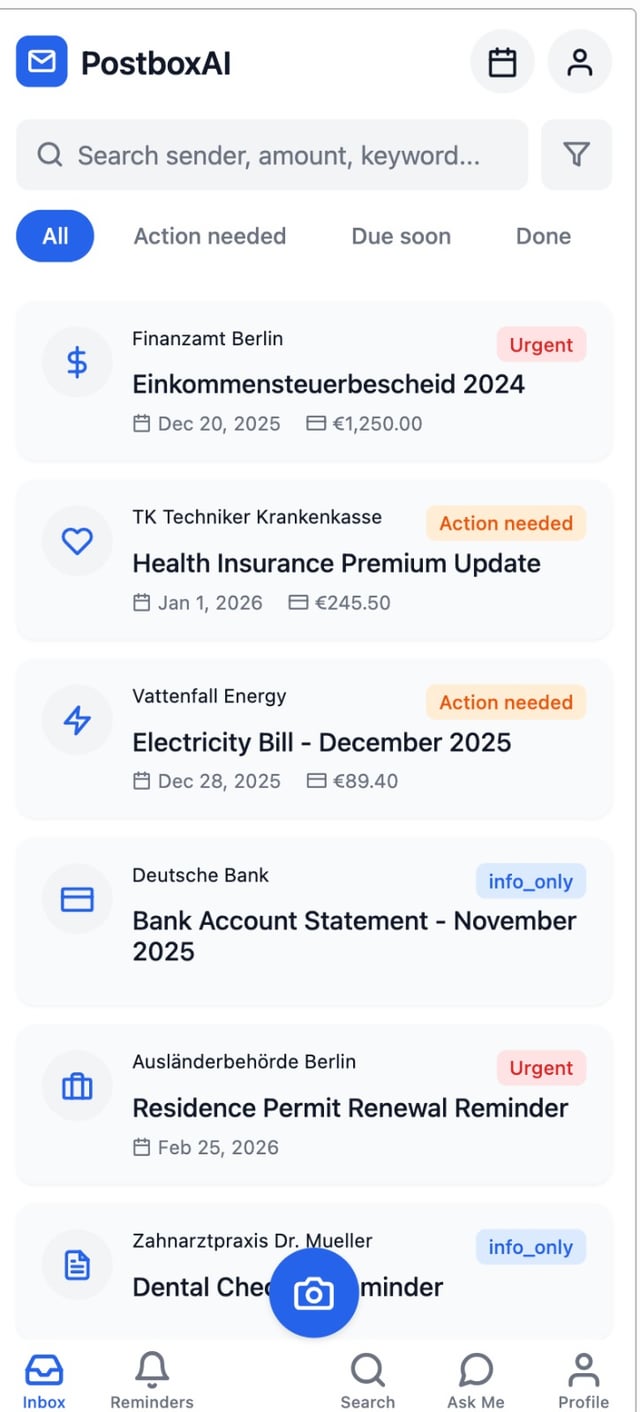
Task: Open the calendar icon in header
Action: [502, 63]
